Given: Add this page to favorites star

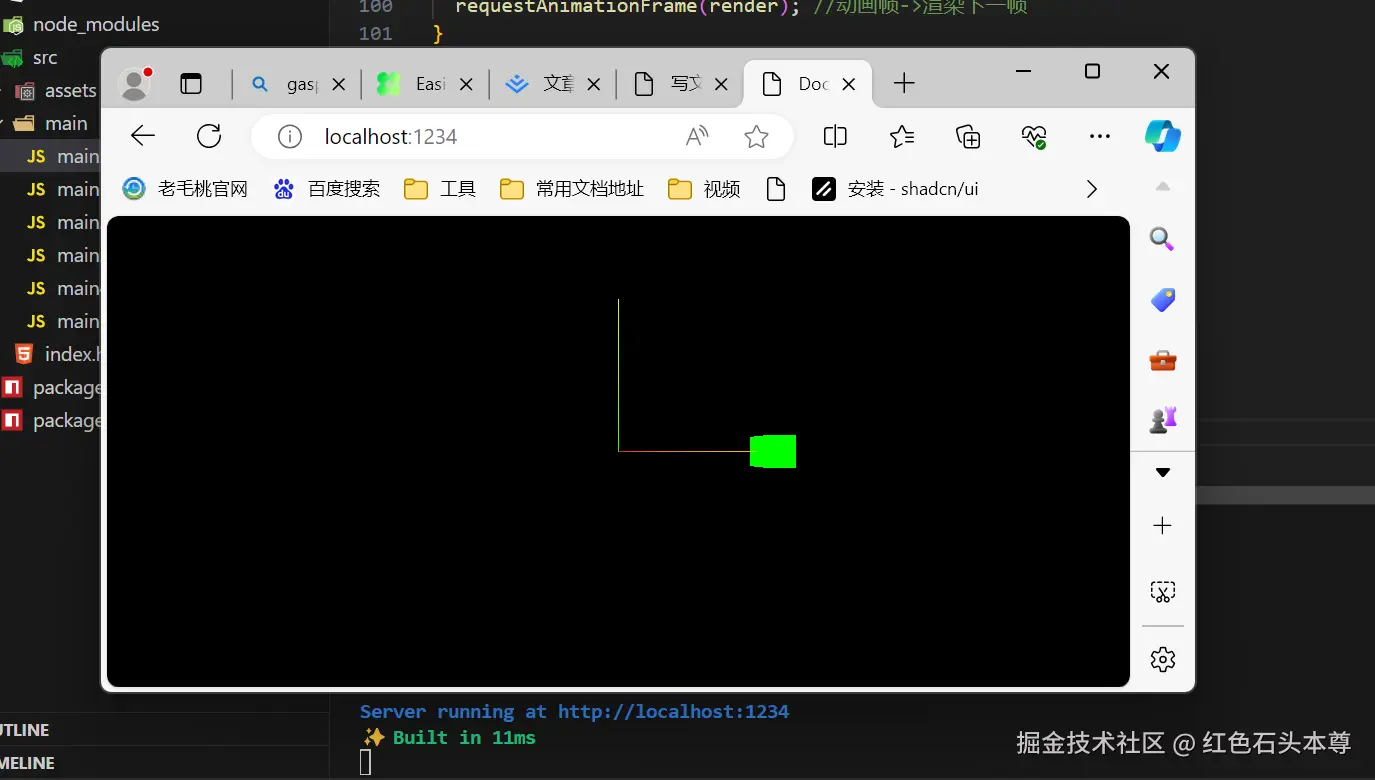Looking at the screenshot, I should pyautogui.click(x=756, y=137).
